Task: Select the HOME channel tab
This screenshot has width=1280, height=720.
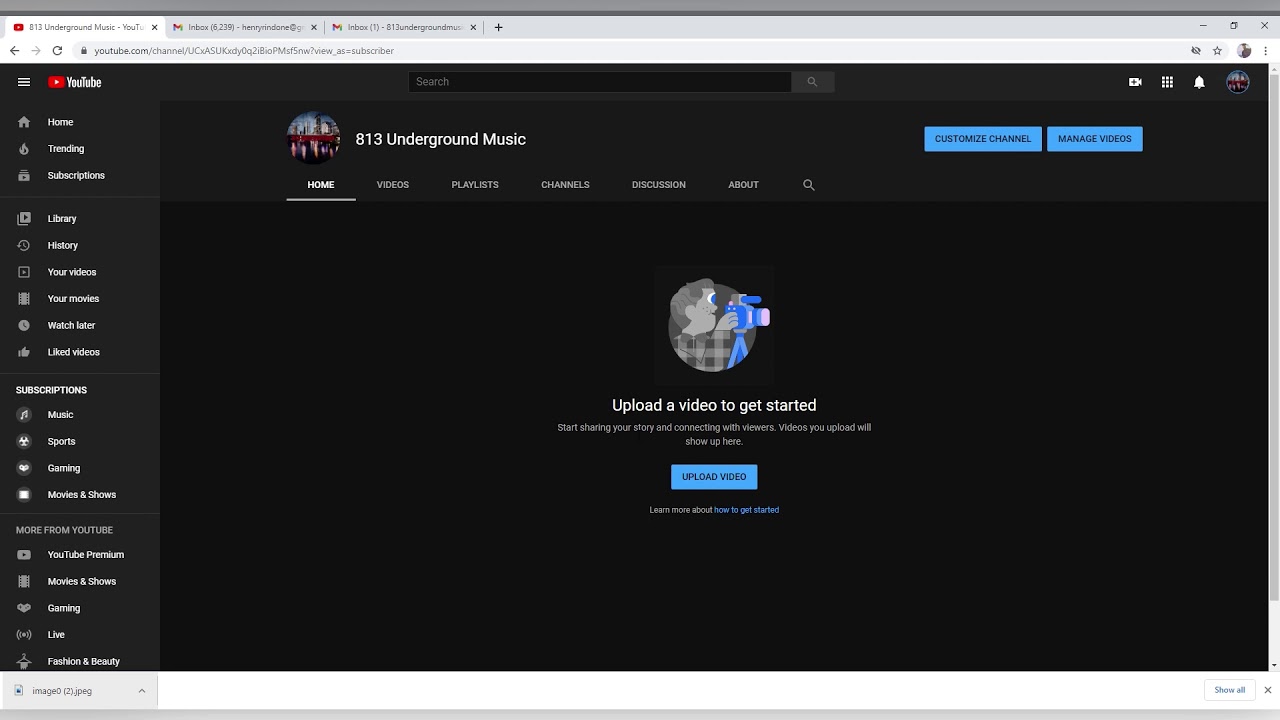Action: 321,185
